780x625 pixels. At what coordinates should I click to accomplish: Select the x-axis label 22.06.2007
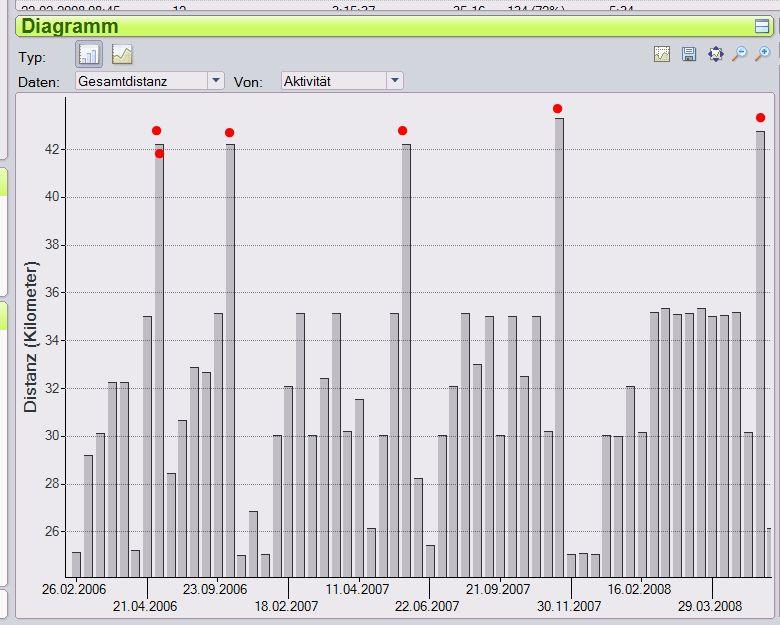427,607
